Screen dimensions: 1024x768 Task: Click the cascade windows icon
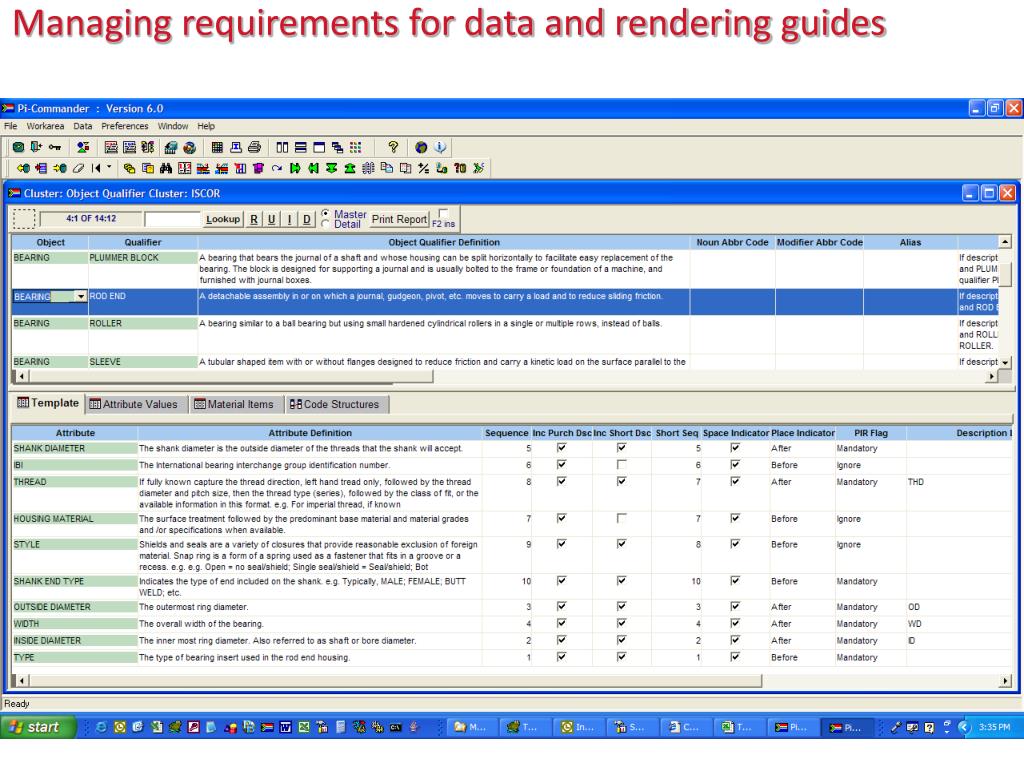click(337, 148)
